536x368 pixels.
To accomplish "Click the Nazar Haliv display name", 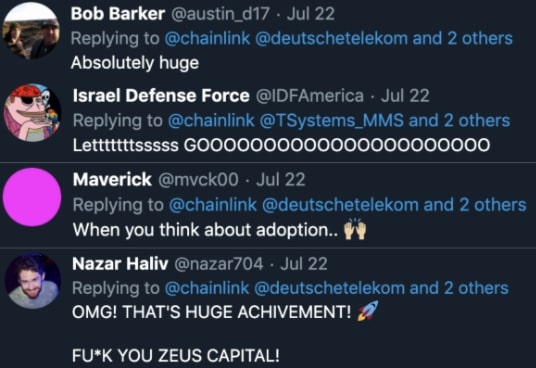I will pyautogui.click(x=120, y=263).
